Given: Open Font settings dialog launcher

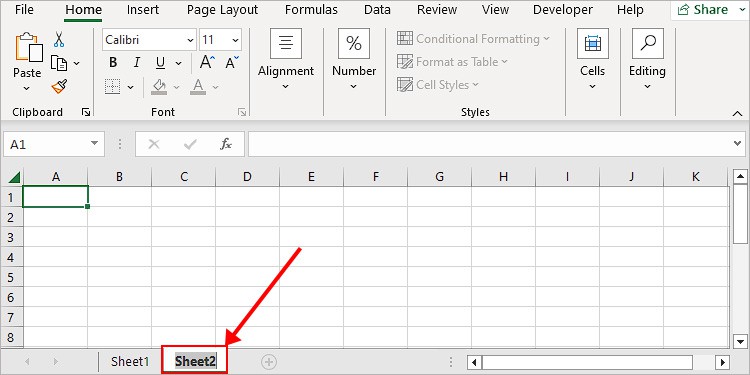Looking at the screenshot, I should pyautogui.click(x=242, y=112).
